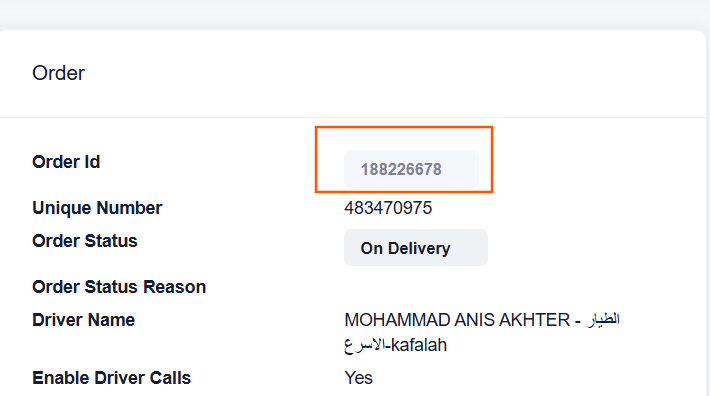Click the divider line below Order heading
Screen dimensions: 710x396
pos(353,118)
